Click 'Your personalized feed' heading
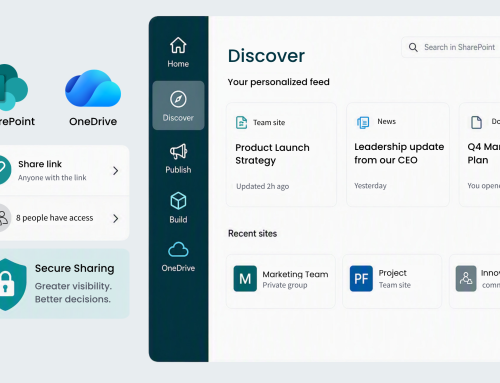 pos(279,82)
